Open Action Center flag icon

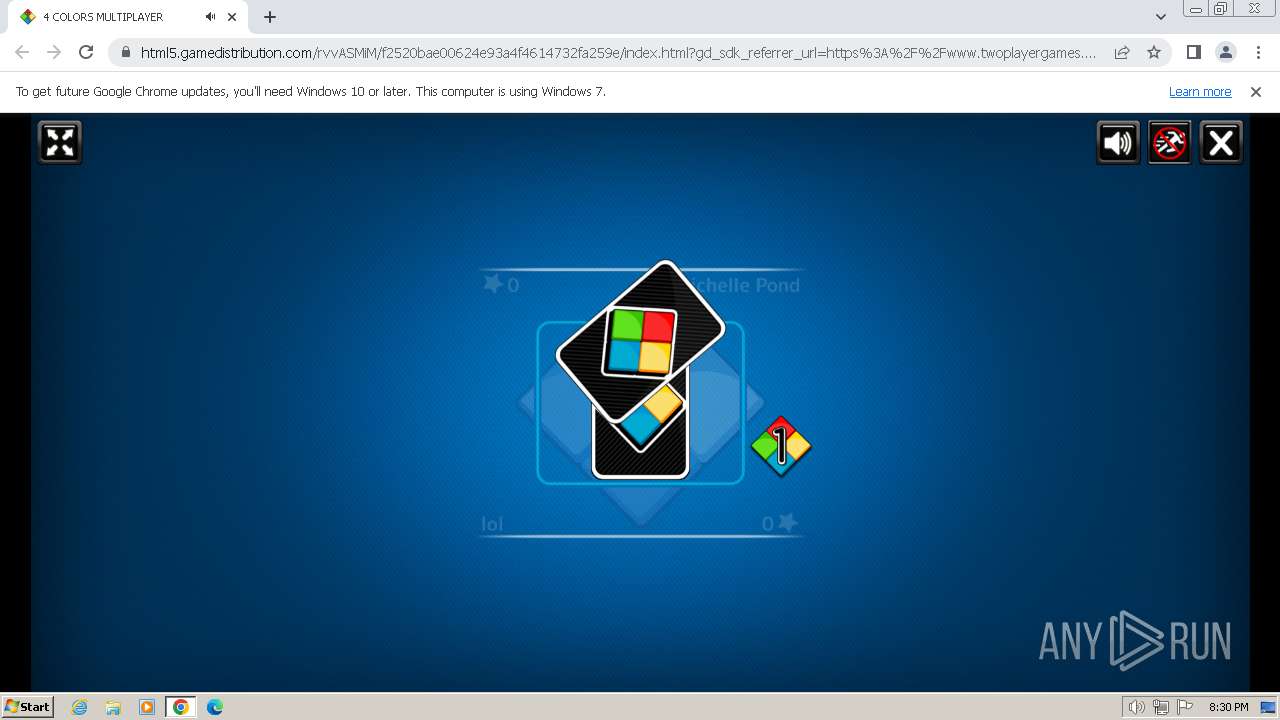click(x=1185, y=707)
